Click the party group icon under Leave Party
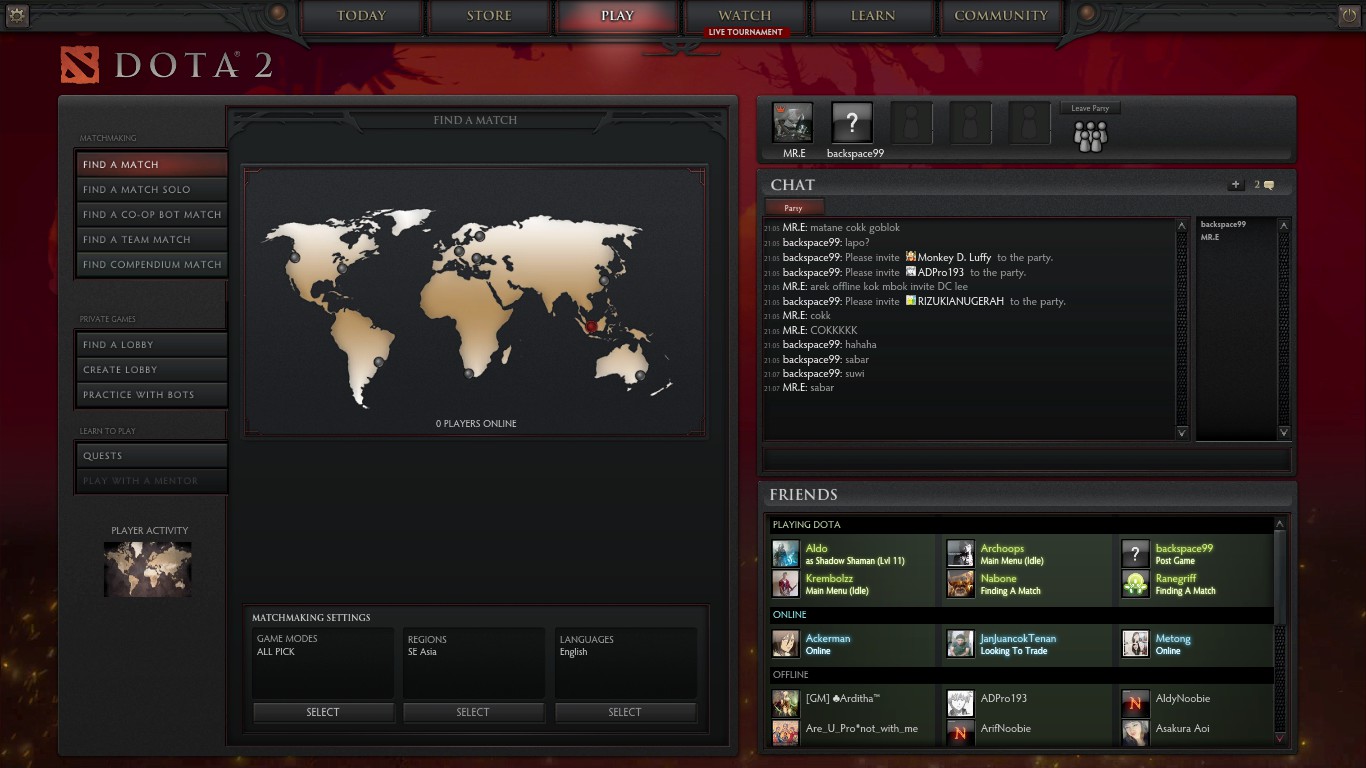Screen dimensions: 1366x768 tap(1090, 136)
